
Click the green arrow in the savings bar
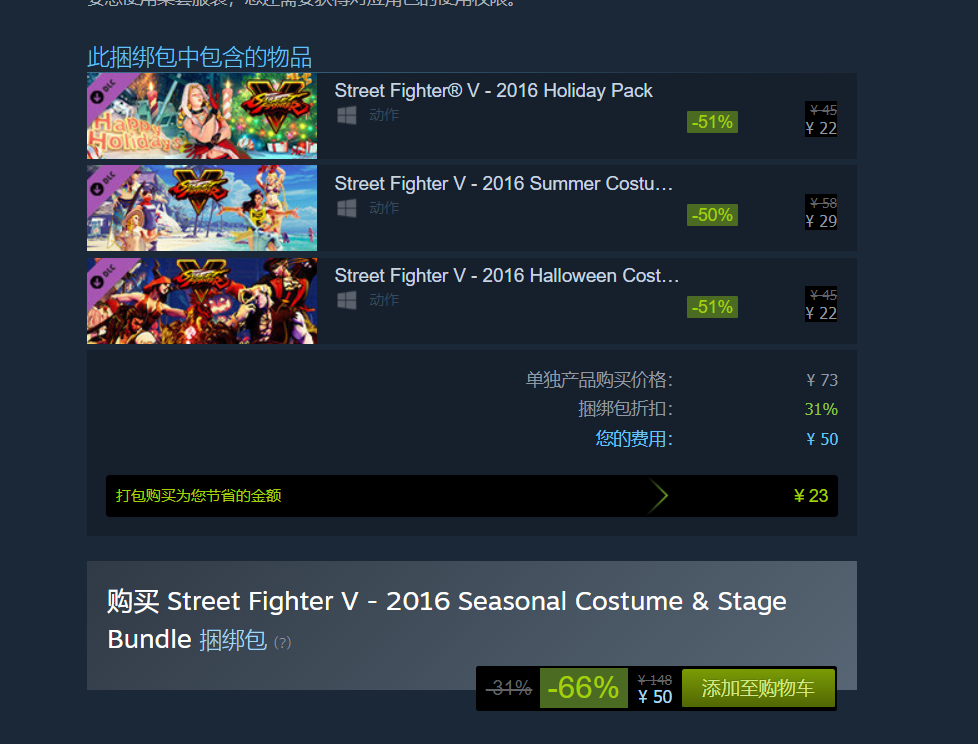(658, 496)
